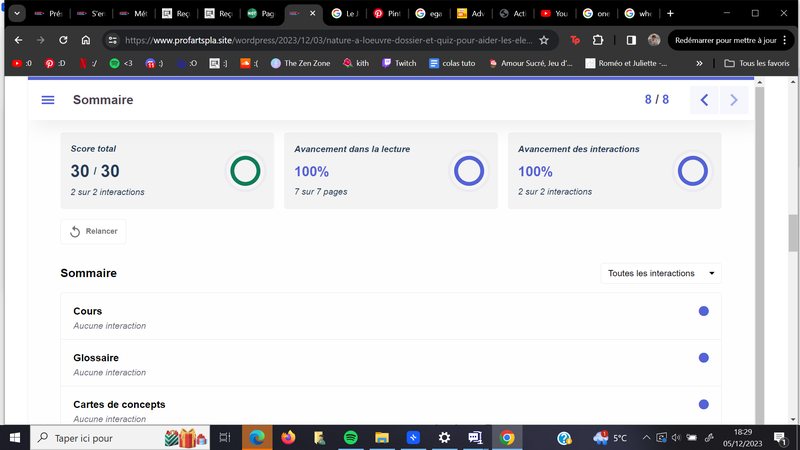Open the browser extensions puzzle icon
Image resolution: width=800 pixels, height=450 pixels.
(598, 40)
